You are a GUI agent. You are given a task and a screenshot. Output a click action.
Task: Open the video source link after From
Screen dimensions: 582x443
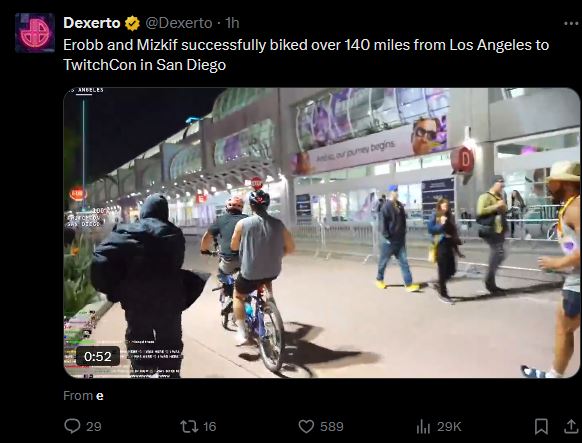point(99,396)
